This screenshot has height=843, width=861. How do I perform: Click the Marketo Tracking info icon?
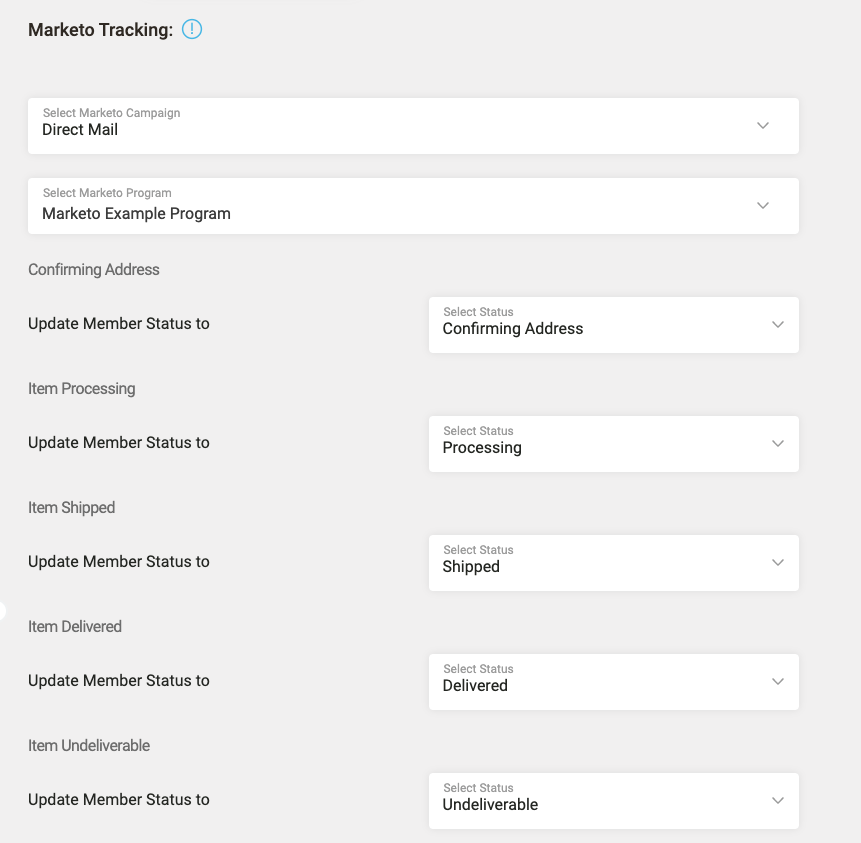click(x=192, y=30)
